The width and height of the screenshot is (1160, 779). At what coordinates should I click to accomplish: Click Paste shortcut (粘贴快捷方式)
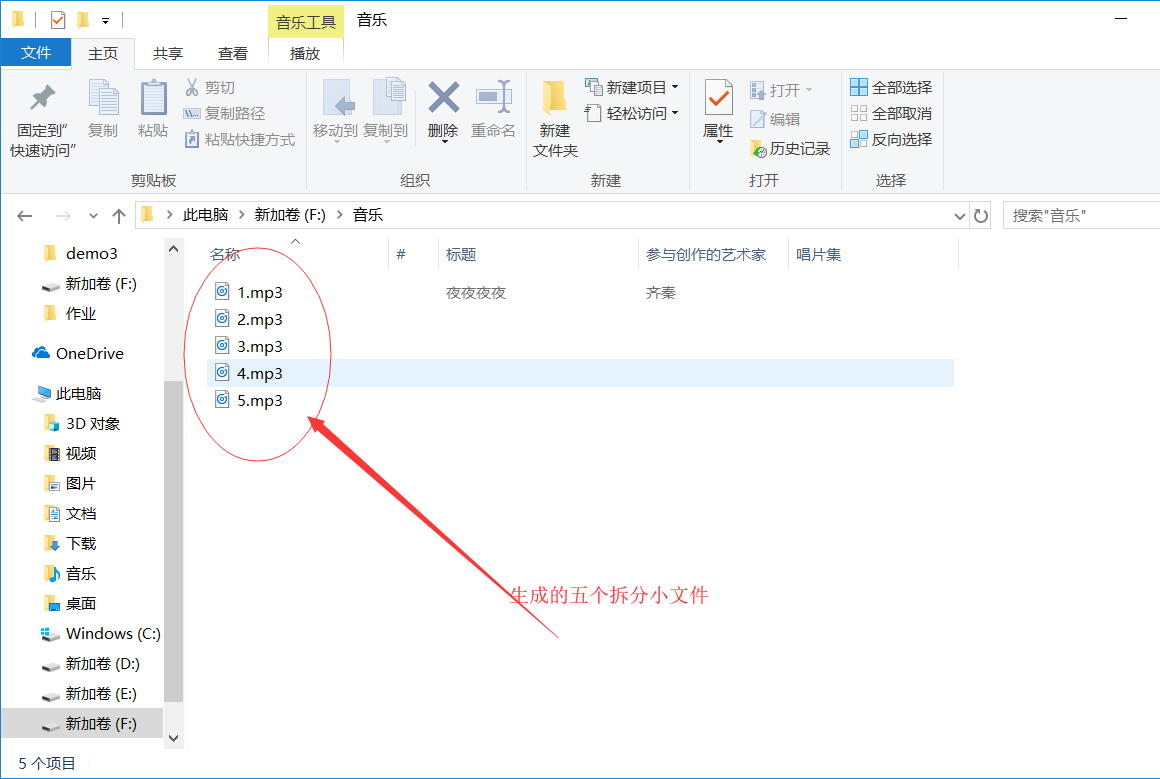pos(240,139)
